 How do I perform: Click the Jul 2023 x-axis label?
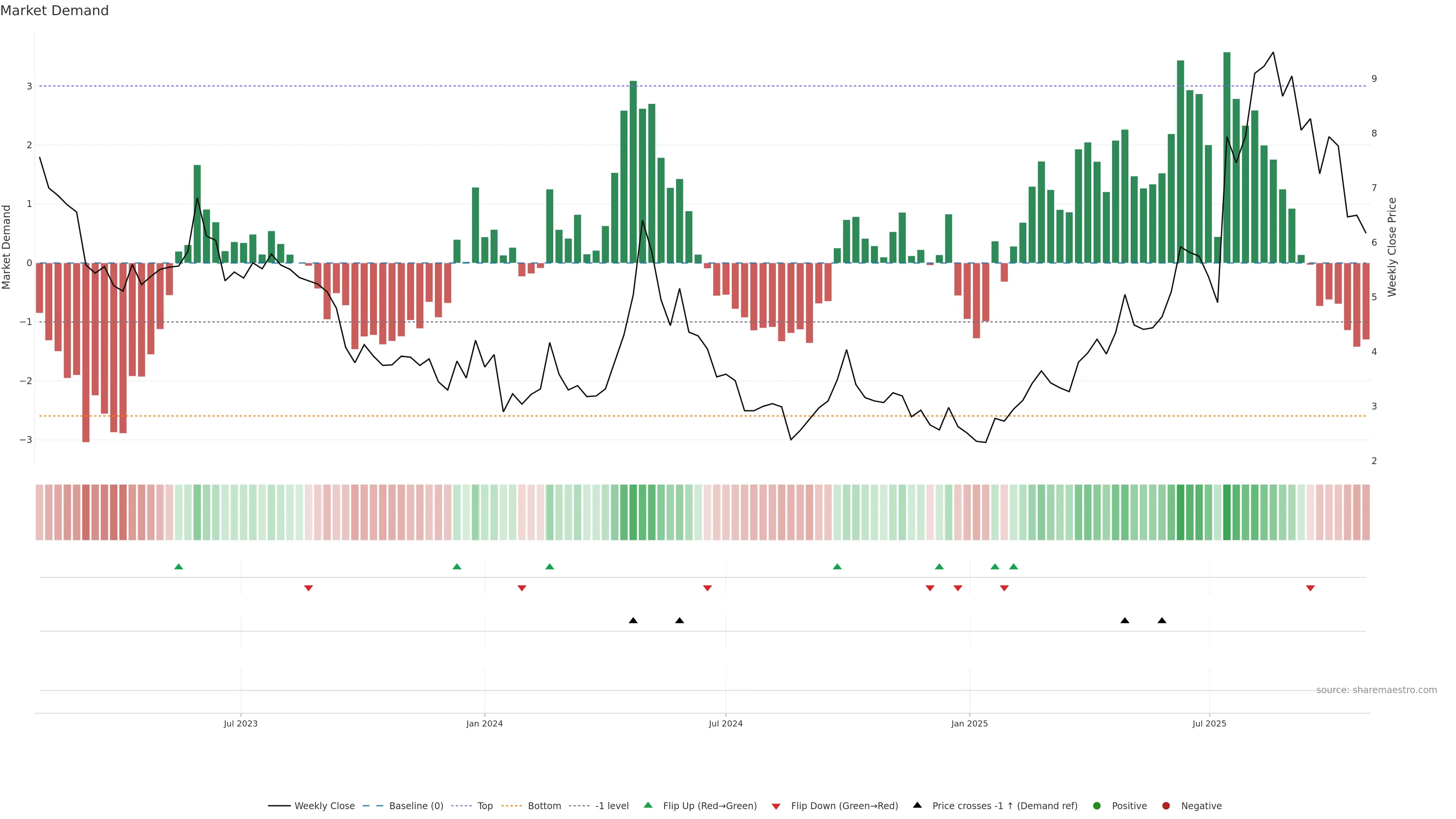point(240,723)
